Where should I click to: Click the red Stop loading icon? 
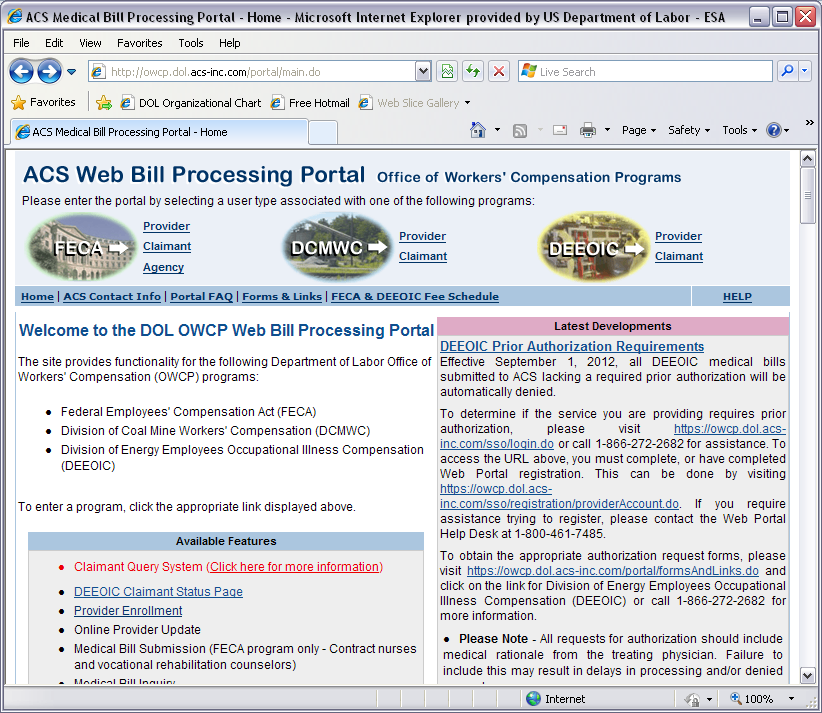click(498, 71)
